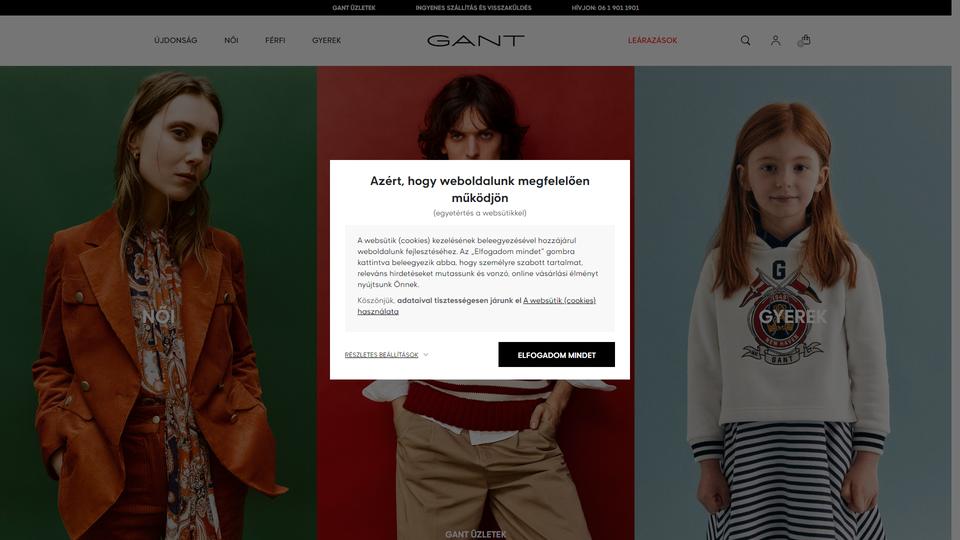Viewport: 960px width, 540px height.
Task: Open the search magnifier icon
Action: pyautogui.click(x=745, y=40)
